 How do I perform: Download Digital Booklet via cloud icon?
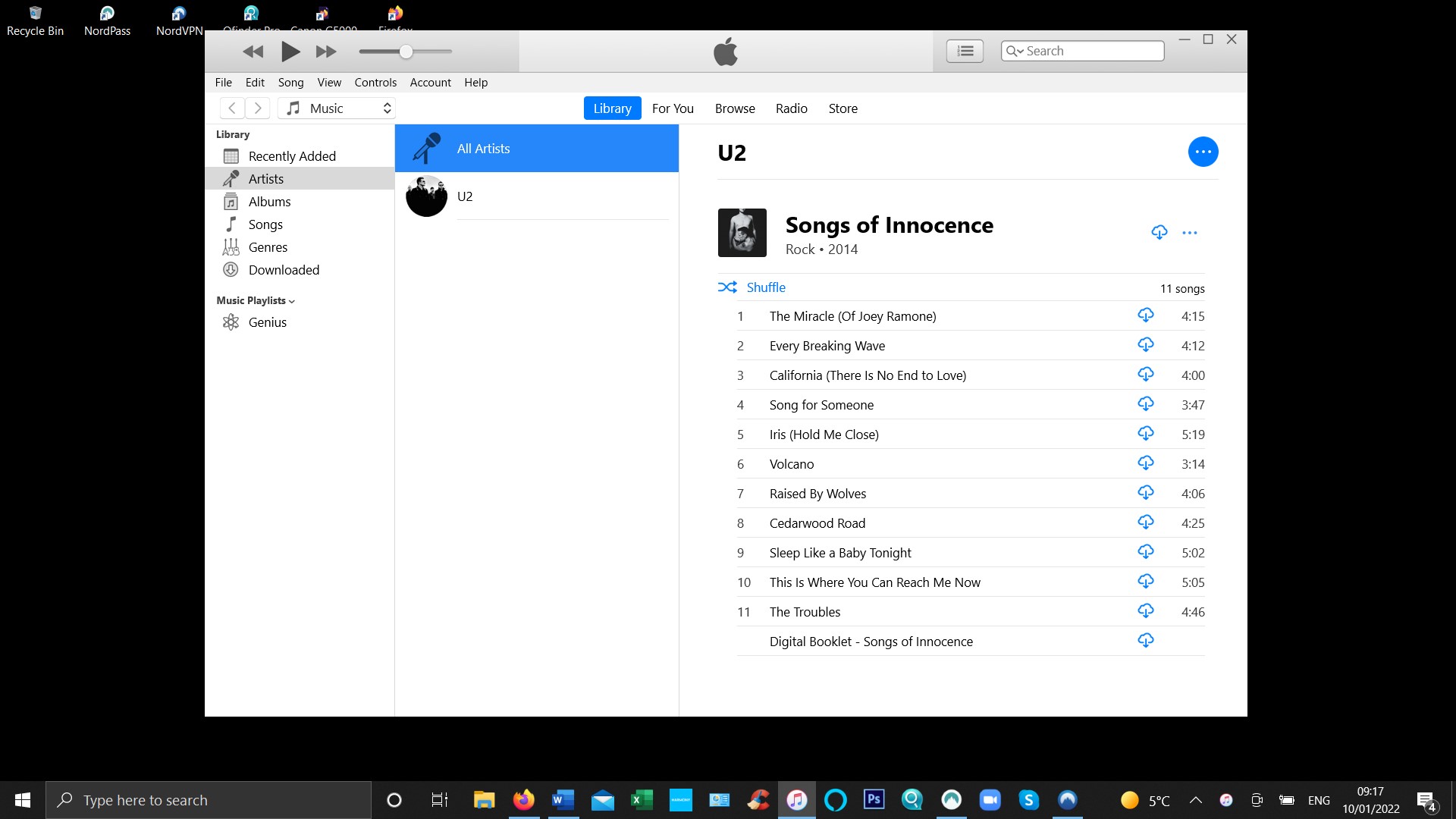(x=1145, y=640)
